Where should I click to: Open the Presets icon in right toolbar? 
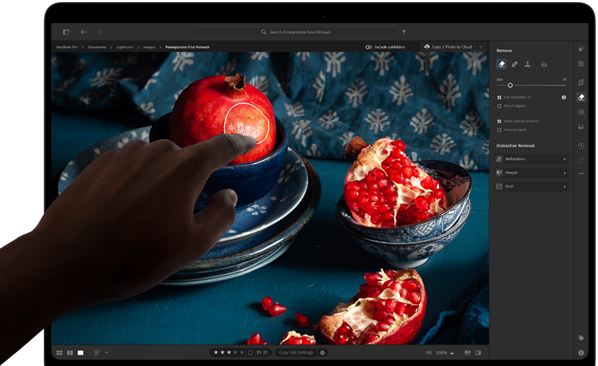pyautogui.click(x=581, y=49)
